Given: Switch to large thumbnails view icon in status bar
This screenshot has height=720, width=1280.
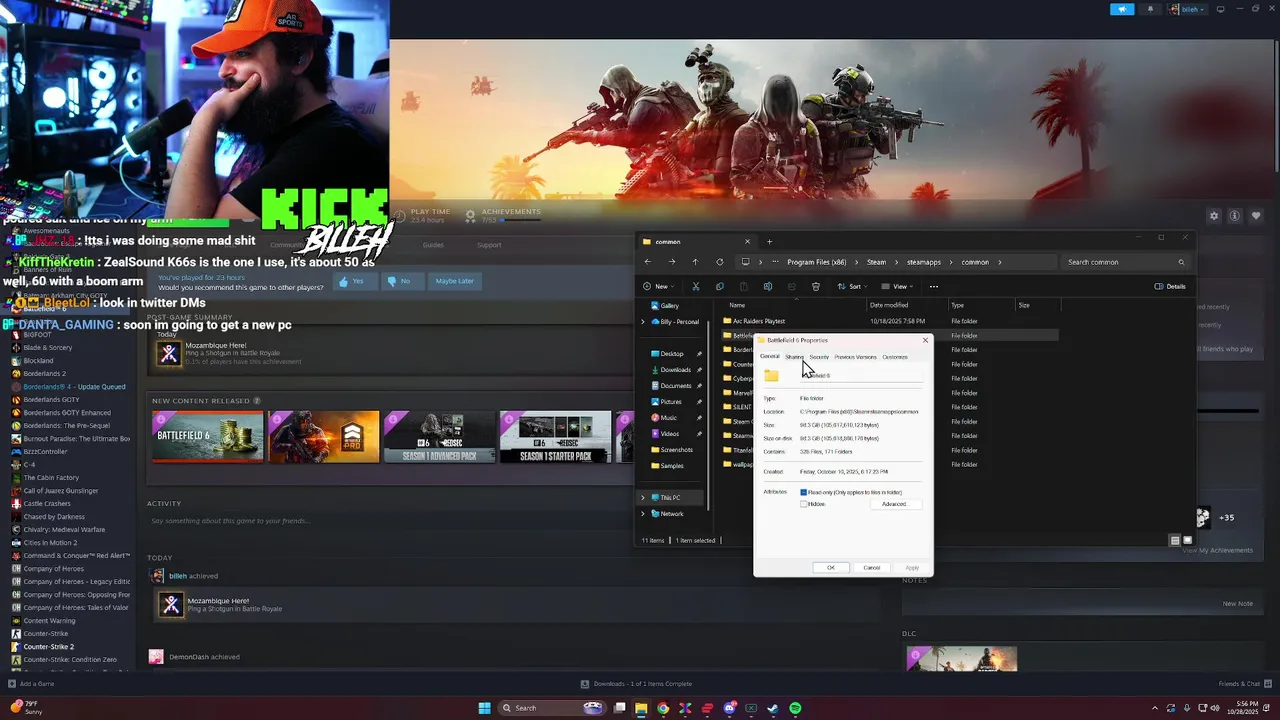Looking at the screenshot, I should pyautogui.click(x=1188, y=540).
